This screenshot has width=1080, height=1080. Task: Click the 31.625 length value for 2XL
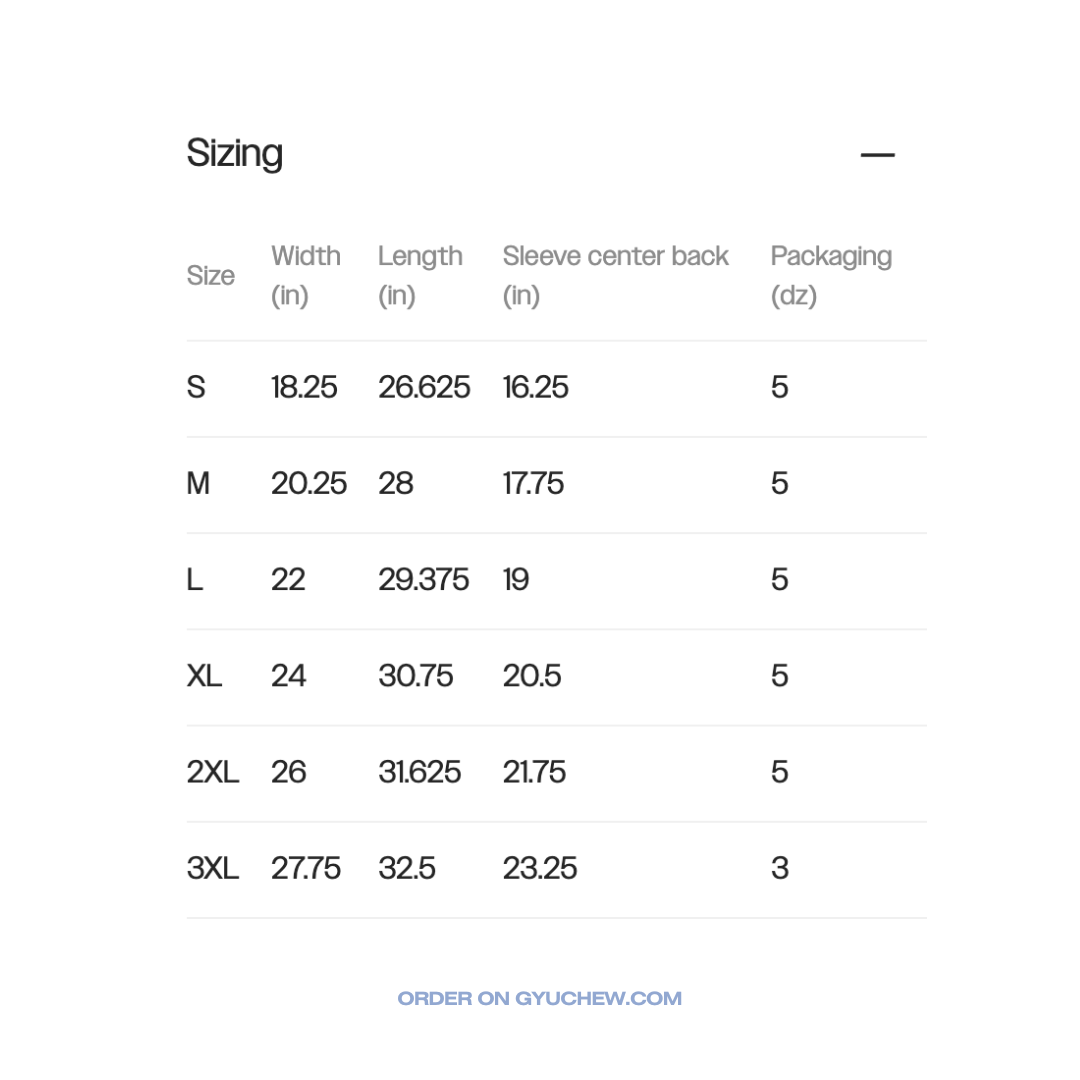tap(420, 772)
